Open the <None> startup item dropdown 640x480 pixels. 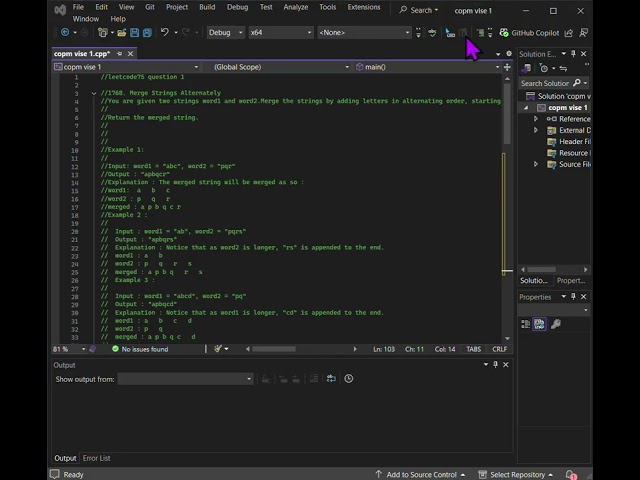click(364, 32)
